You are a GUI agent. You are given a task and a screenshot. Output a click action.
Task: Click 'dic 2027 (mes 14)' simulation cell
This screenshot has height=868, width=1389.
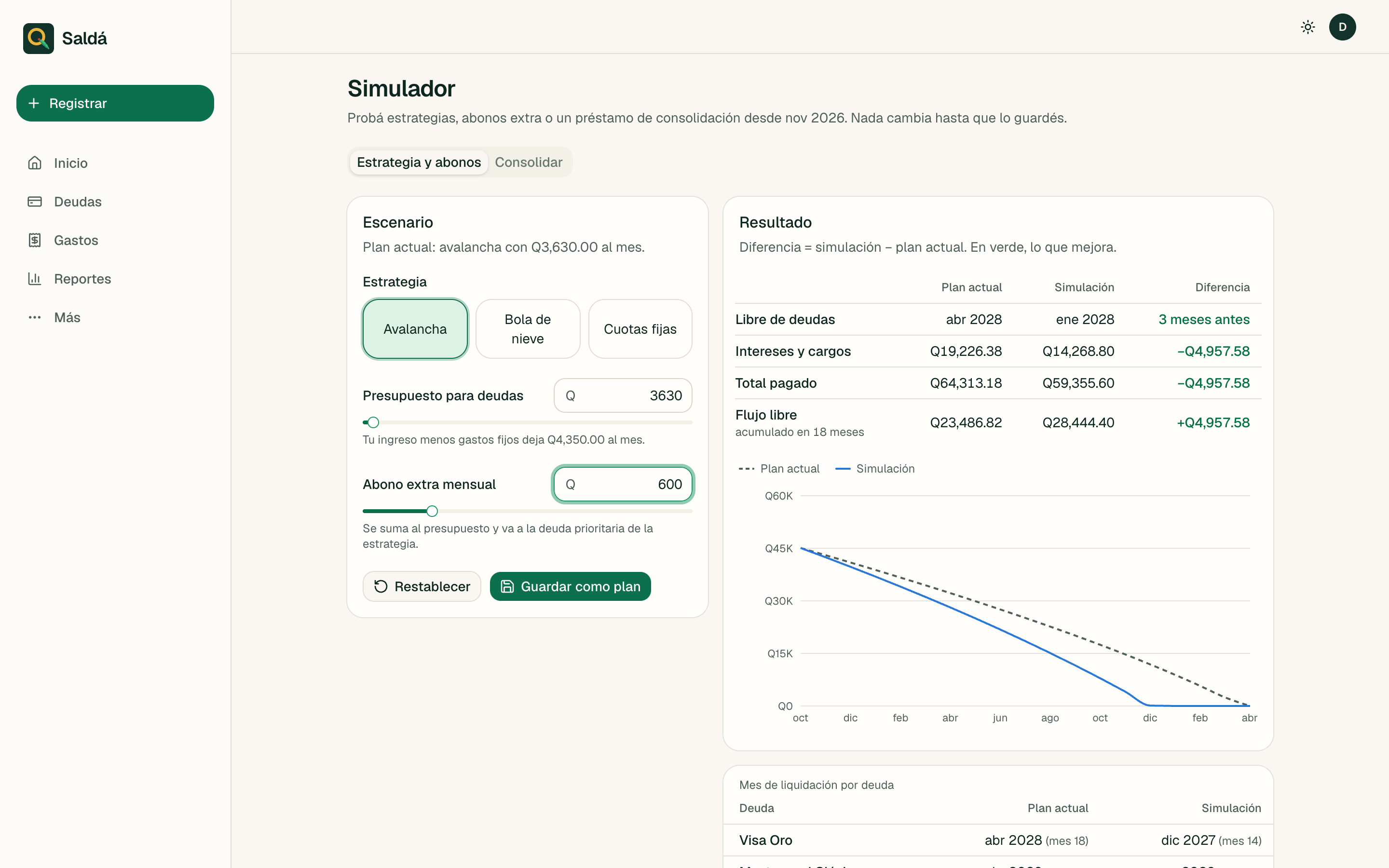(1211, 841)
